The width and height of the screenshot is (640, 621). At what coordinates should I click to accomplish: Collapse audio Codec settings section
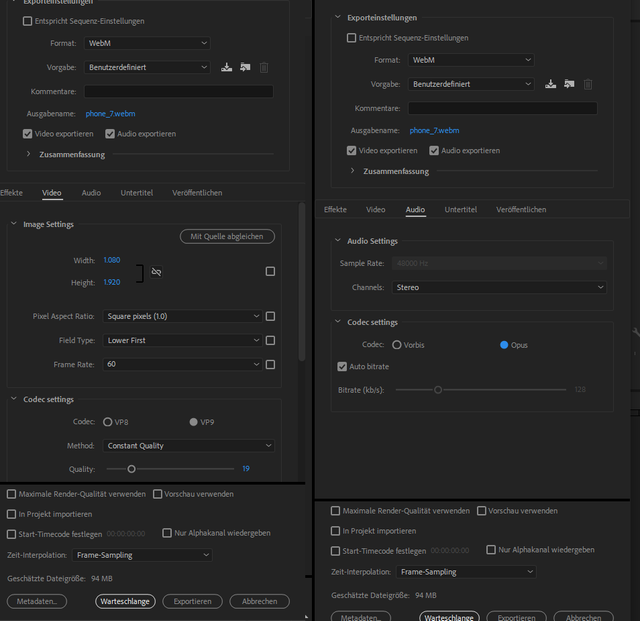(338, 322)
